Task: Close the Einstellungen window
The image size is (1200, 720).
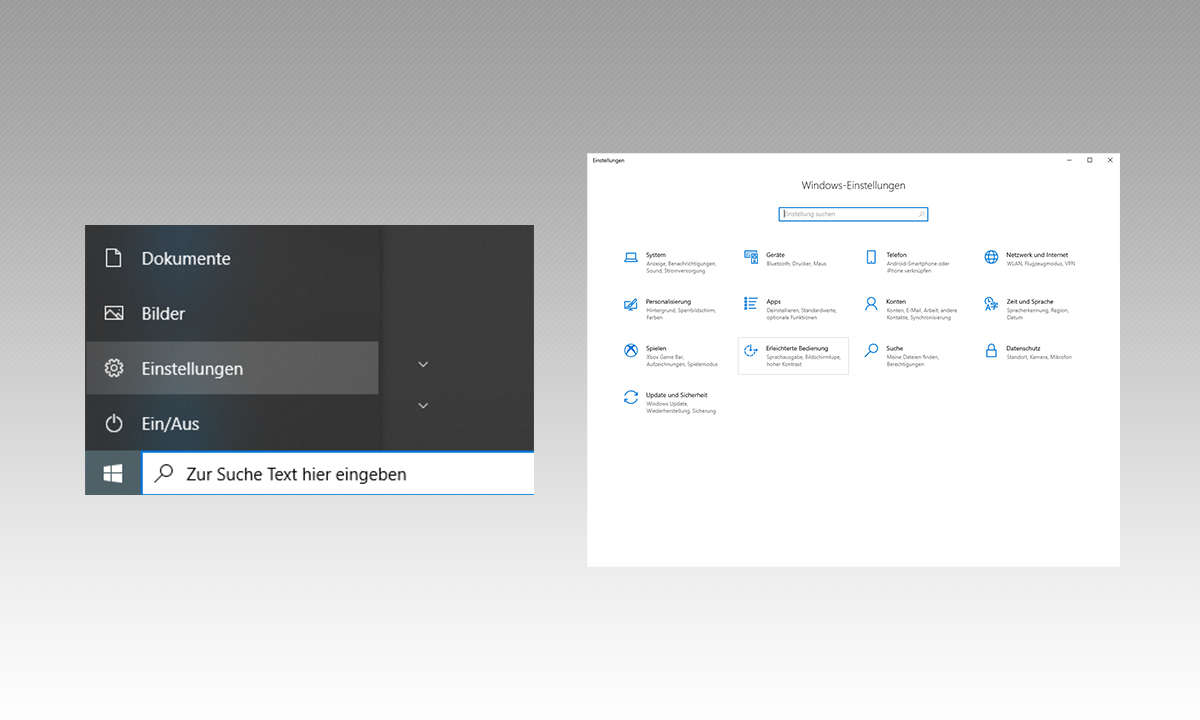Action: point(1109,160)
